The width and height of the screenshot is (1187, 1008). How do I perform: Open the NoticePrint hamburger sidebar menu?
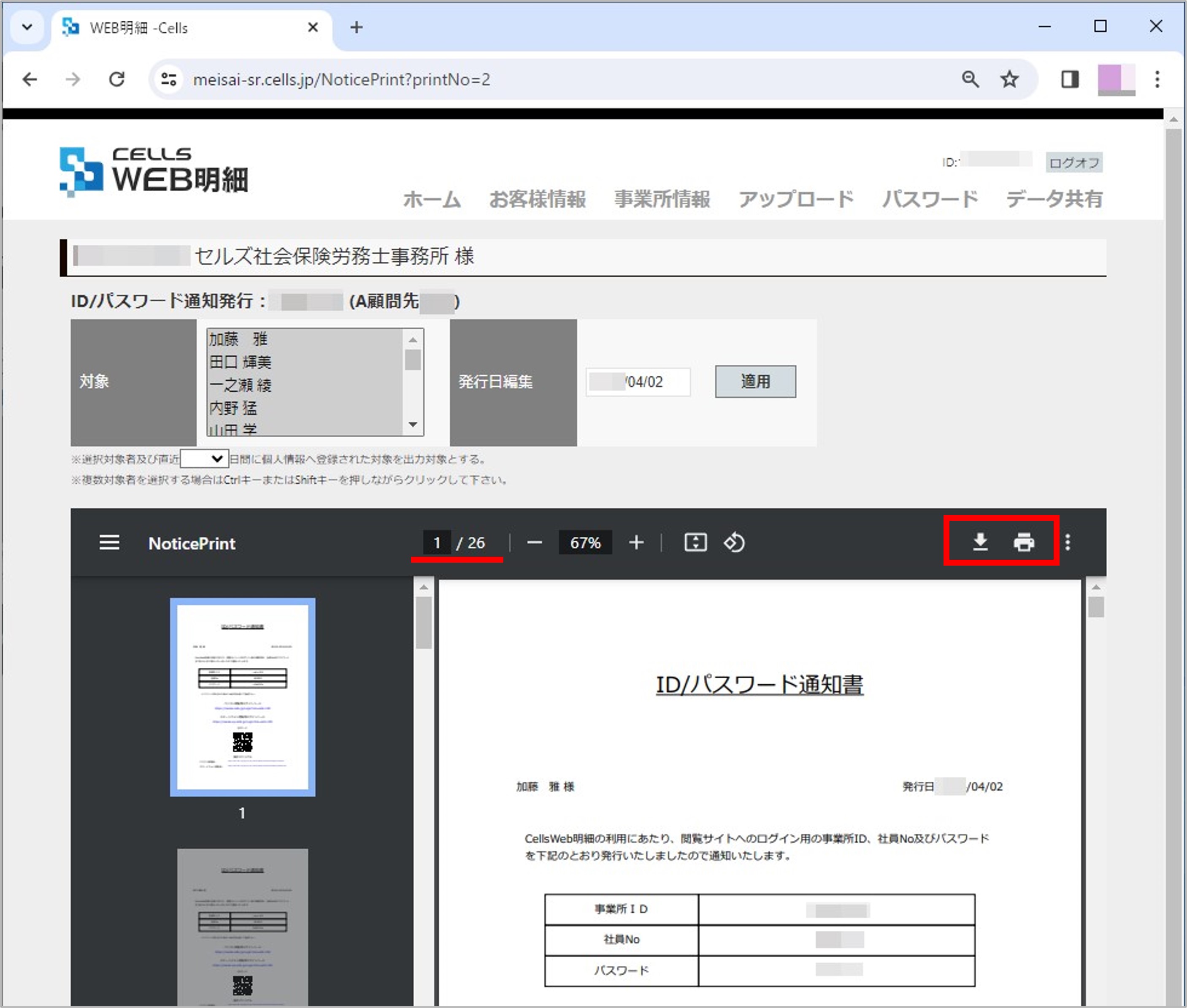109,543
